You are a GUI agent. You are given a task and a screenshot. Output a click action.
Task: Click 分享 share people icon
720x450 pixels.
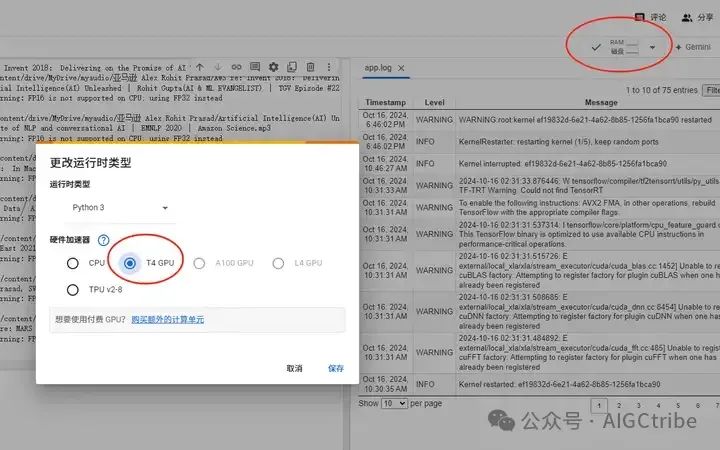[686, 17]
